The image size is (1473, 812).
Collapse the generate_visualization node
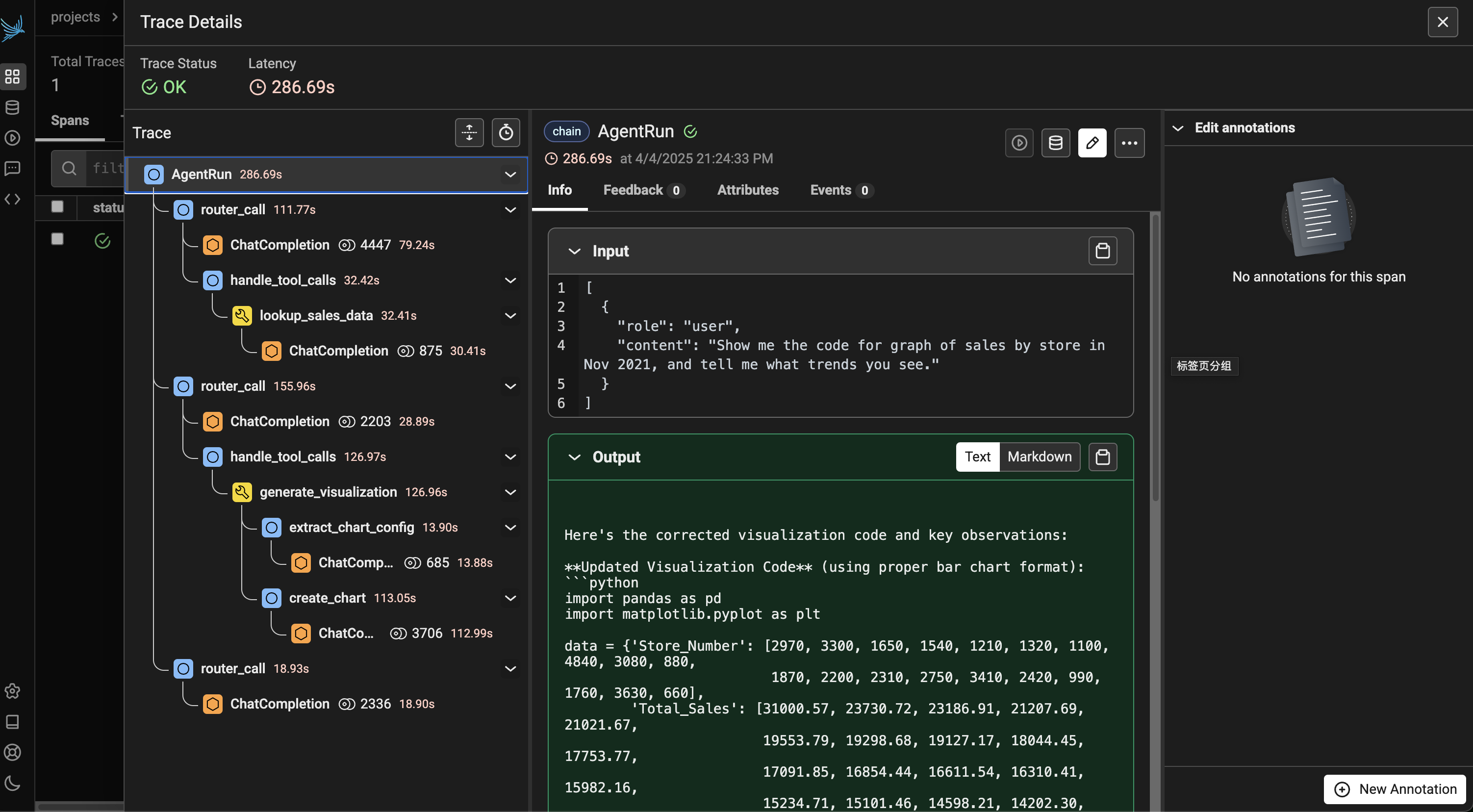coord(510,492)
